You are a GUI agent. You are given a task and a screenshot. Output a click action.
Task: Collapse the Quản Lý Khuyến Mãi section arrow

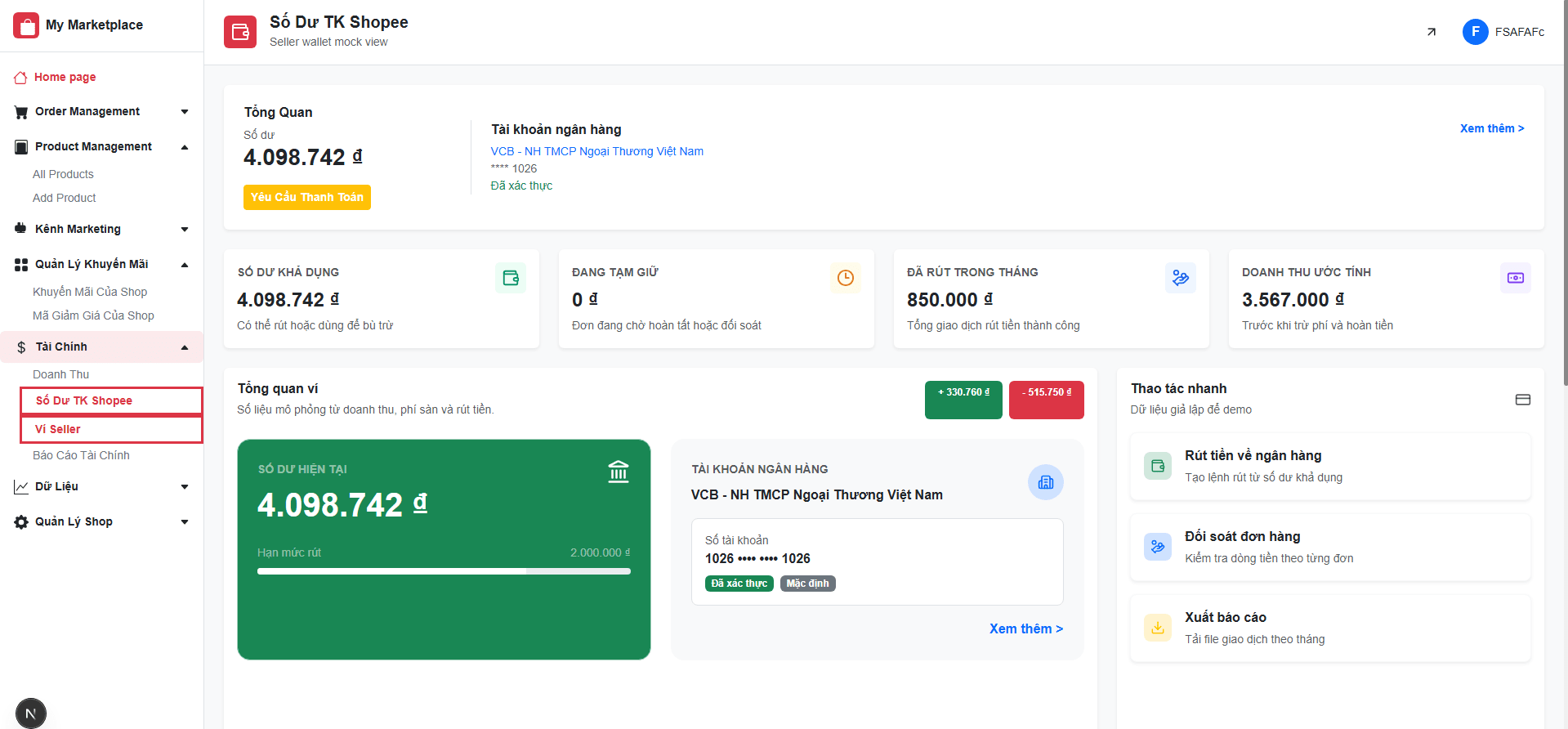click(185, 265)
